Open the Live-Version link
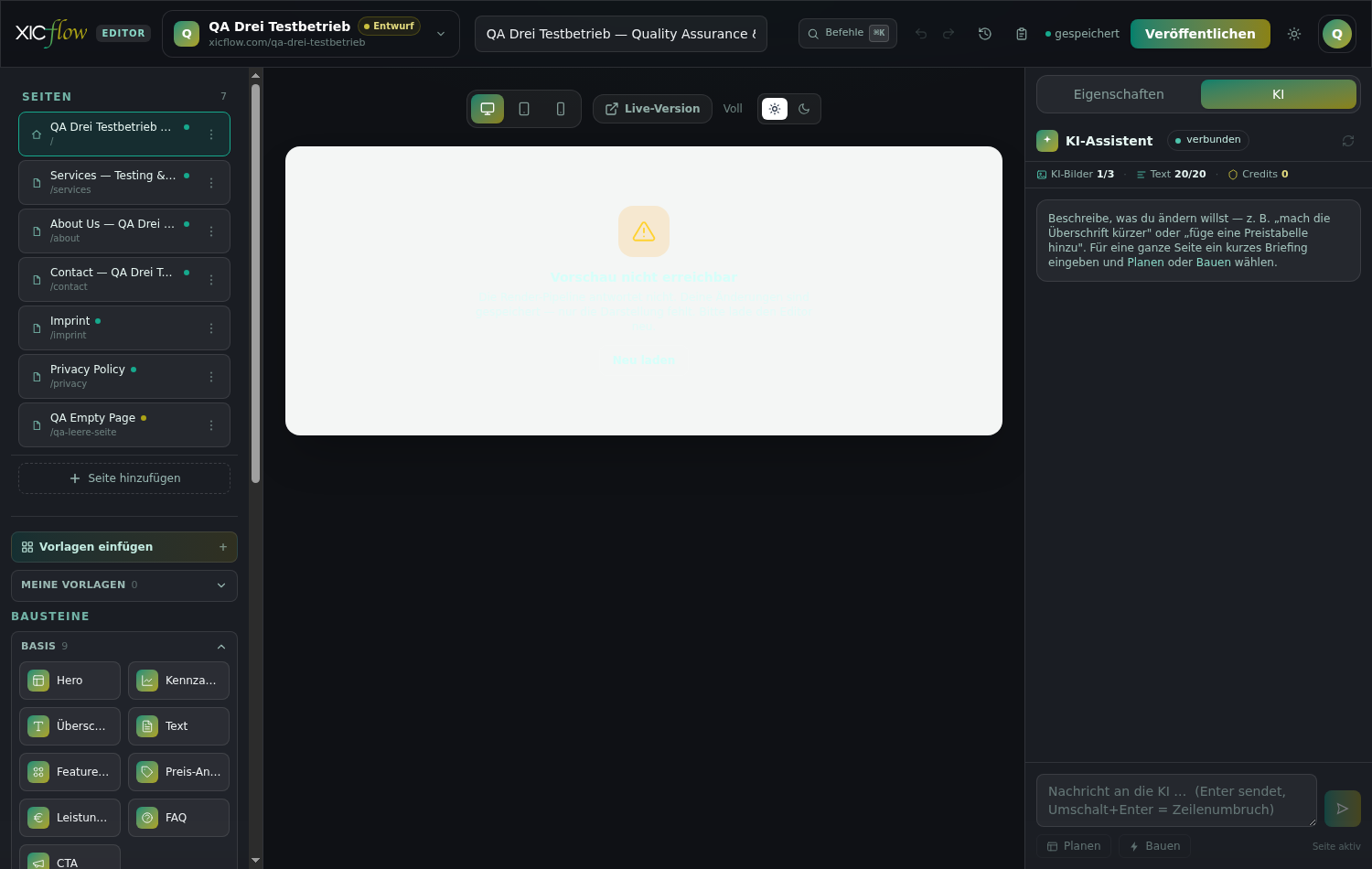The image size is (1372, 869). click(x=652, y=109)
